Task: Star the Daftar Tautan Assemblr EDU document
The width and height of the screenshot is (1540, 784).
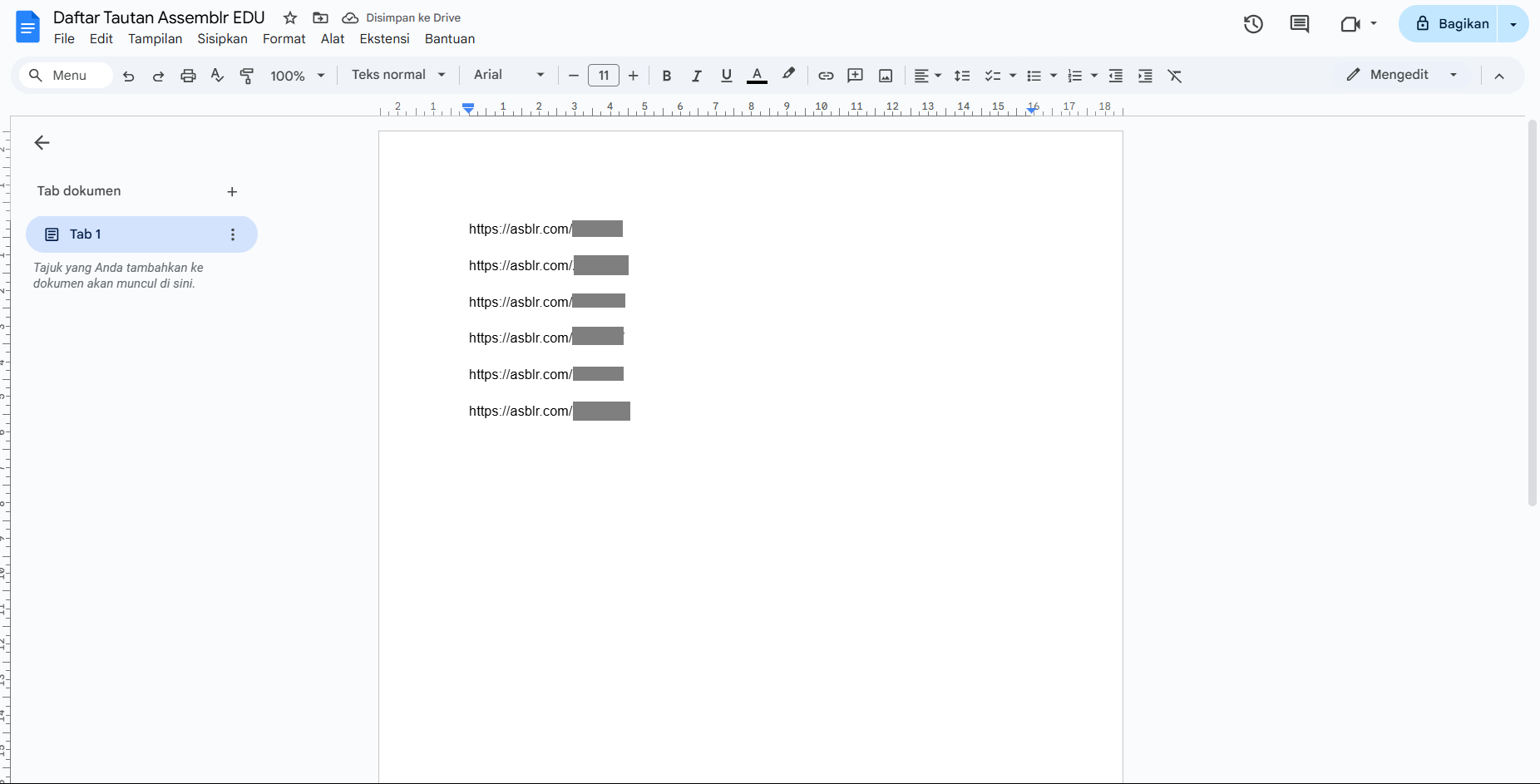Action: pos(290,17)
